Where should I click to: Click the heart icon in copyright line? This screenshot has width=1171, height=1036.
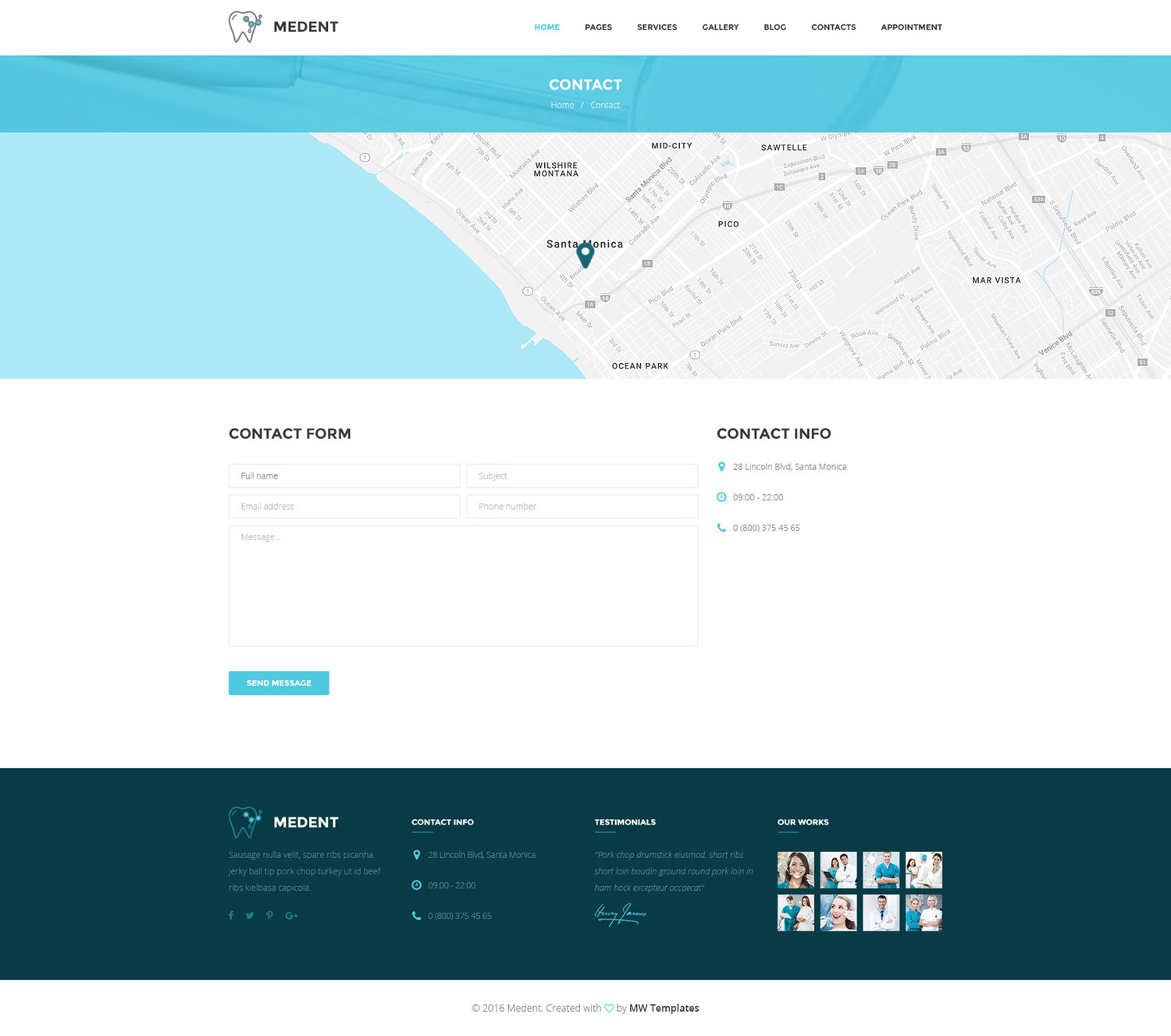coord(609,1009)
